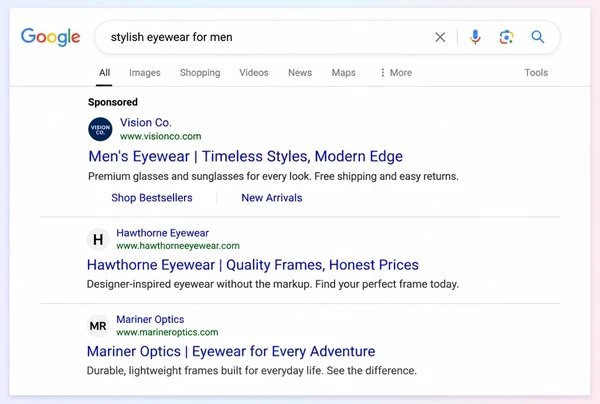The width and height of the screenshot is (600, 404).
Task: Click the Mariner Optics MR favicon
Action: coord(98,326)
